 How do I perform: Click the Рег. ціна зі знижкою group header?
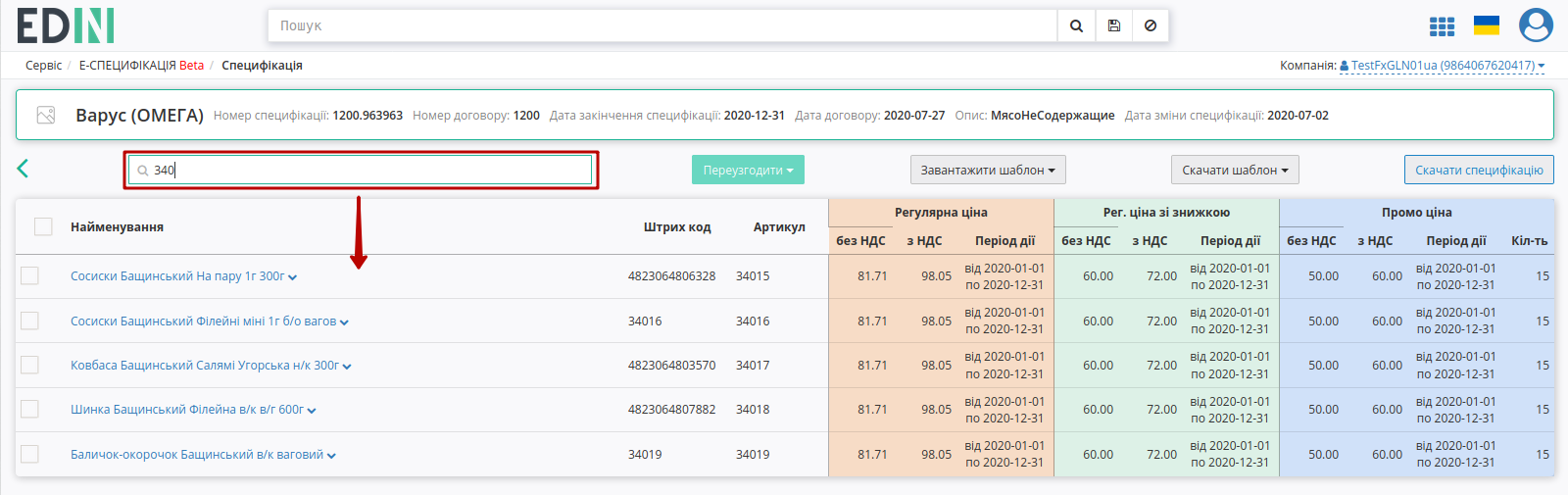1166,212
